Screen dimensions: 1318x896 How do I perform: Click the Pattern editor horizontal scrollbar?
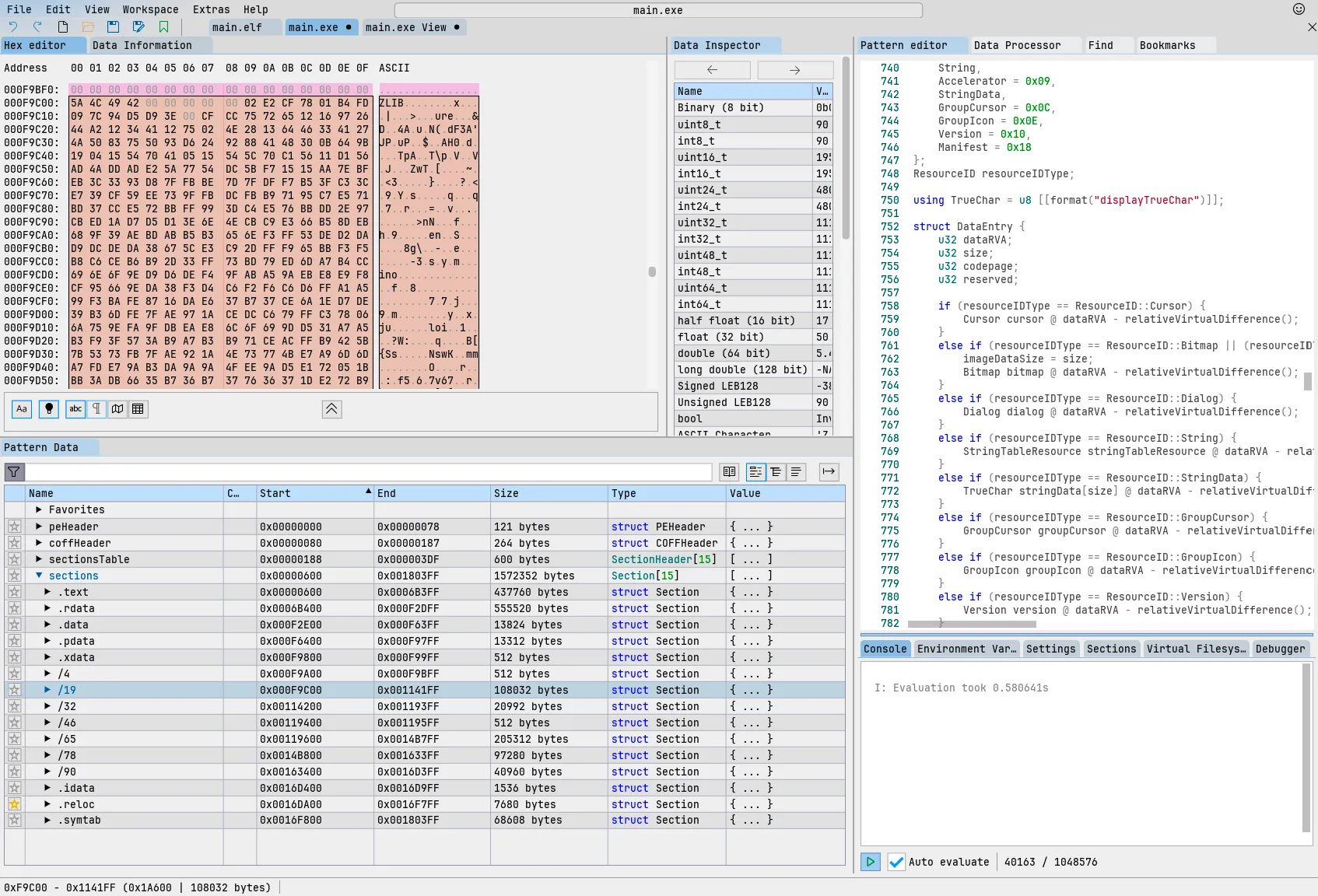(x=971, y=624)
